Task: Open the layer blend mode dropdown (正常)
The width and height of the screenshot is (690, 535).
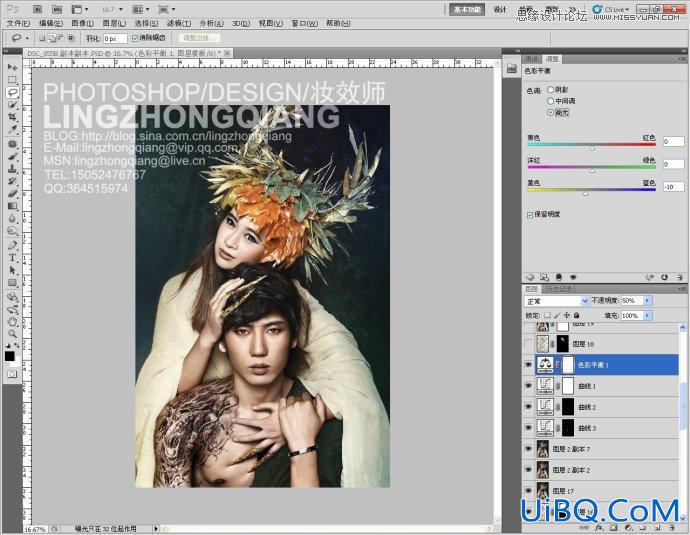Action: [557, 301]
